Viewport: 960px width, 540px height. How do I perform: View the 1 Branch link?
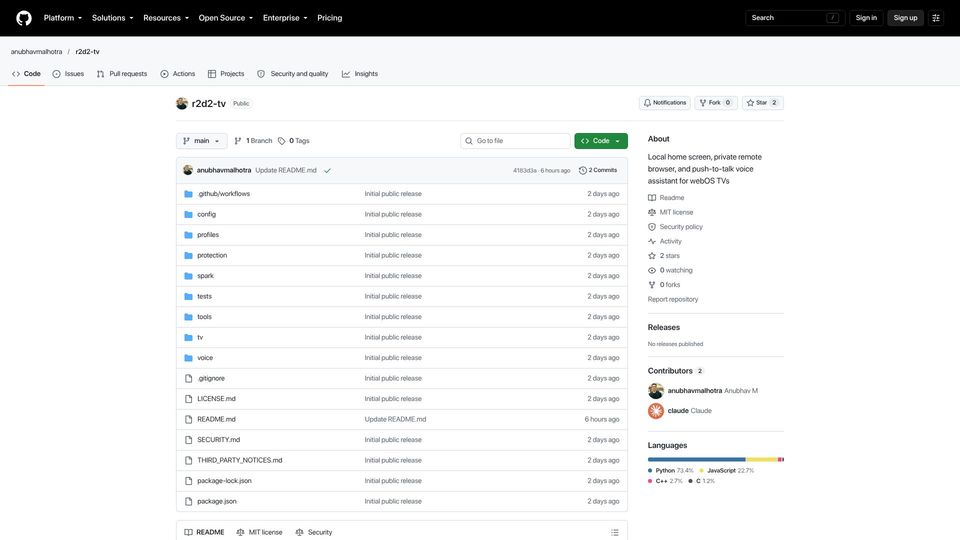[x=253, y=141]
